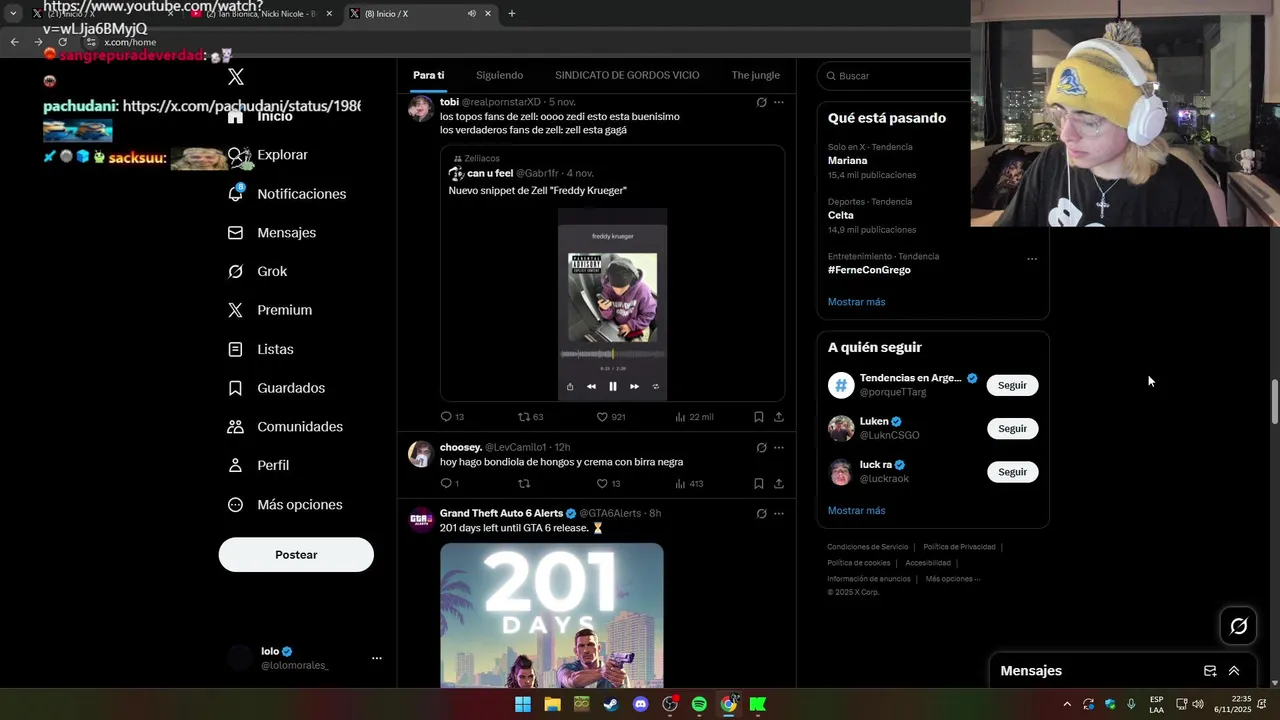
Task: Expand Más opciones in the sidebar
Action: click(x=285, y=505)
